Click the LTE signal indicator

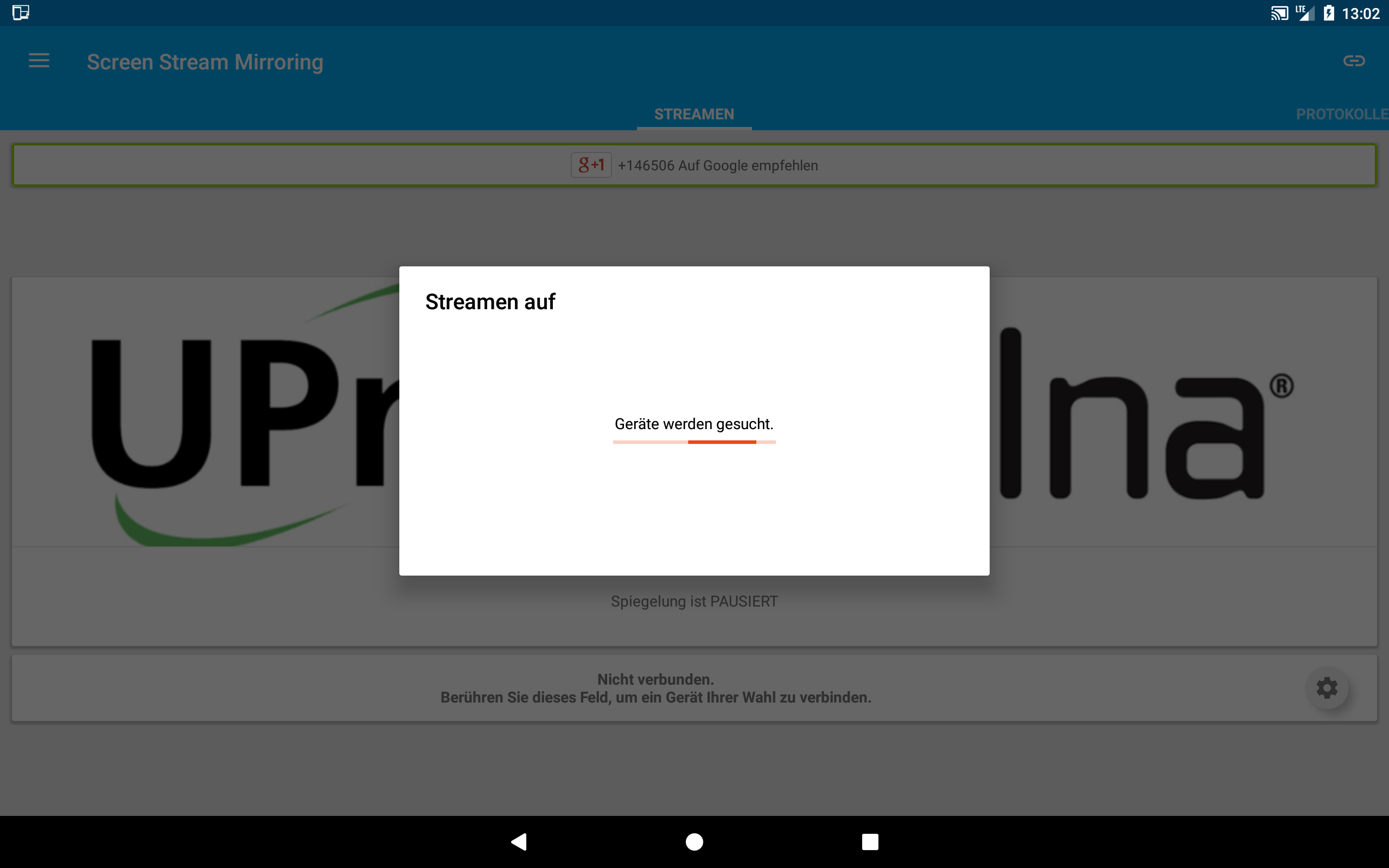click(x=1304, y=12)
